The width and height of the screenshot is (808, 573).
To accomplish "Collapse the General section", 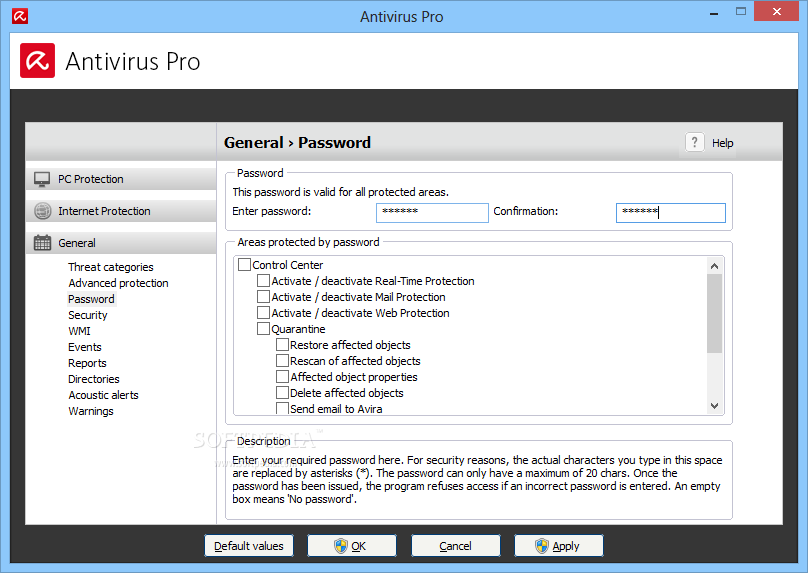I will tap(121, 243).
